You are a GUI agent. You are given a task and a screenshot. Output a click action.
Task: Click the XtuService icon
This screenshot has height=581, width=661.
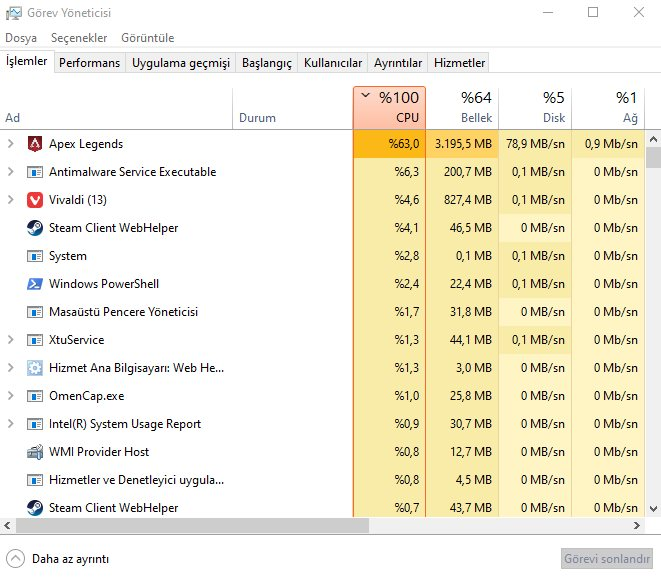pos(35,340)
